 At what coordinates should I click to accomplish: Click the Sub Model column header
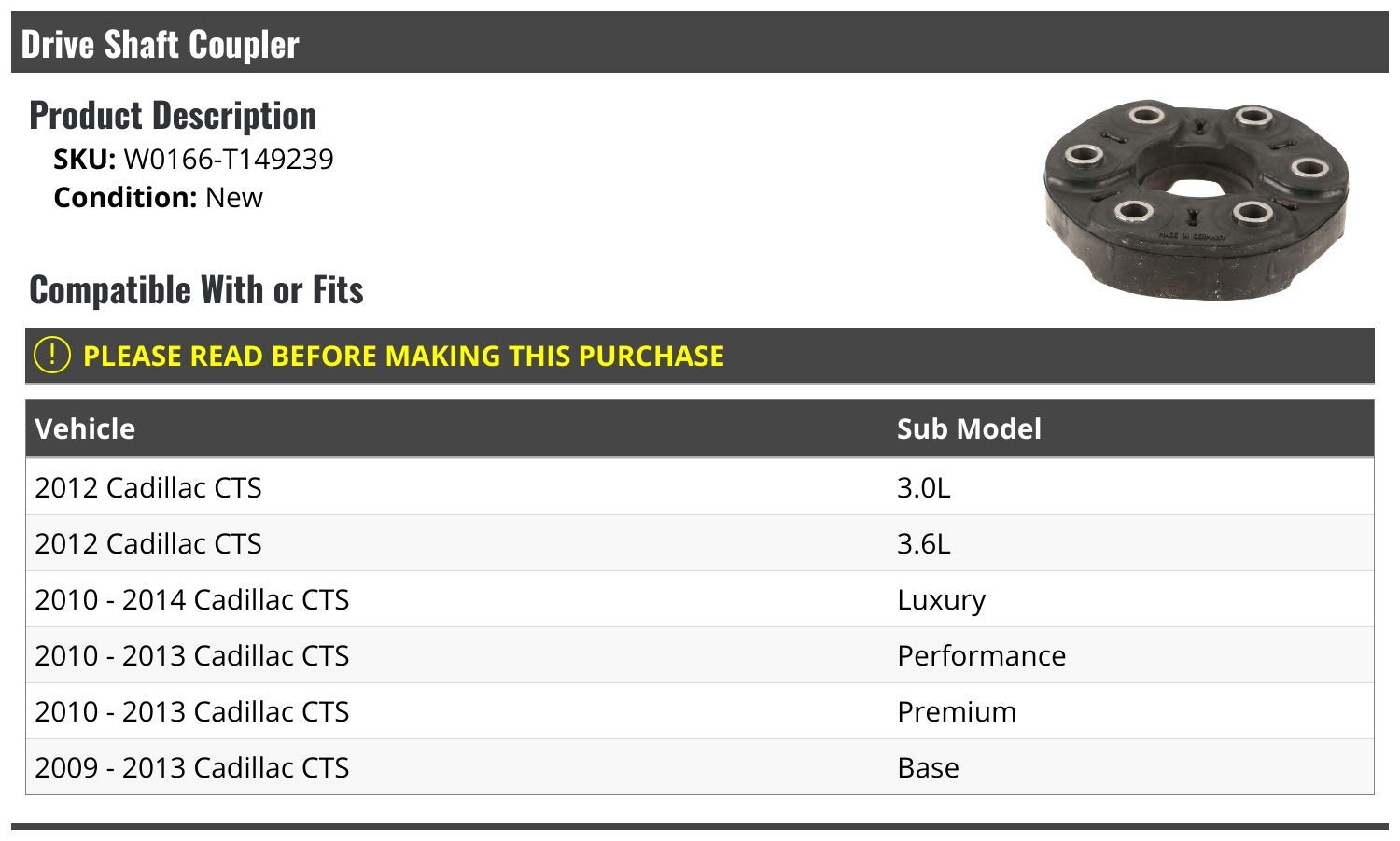pos(969,428)
